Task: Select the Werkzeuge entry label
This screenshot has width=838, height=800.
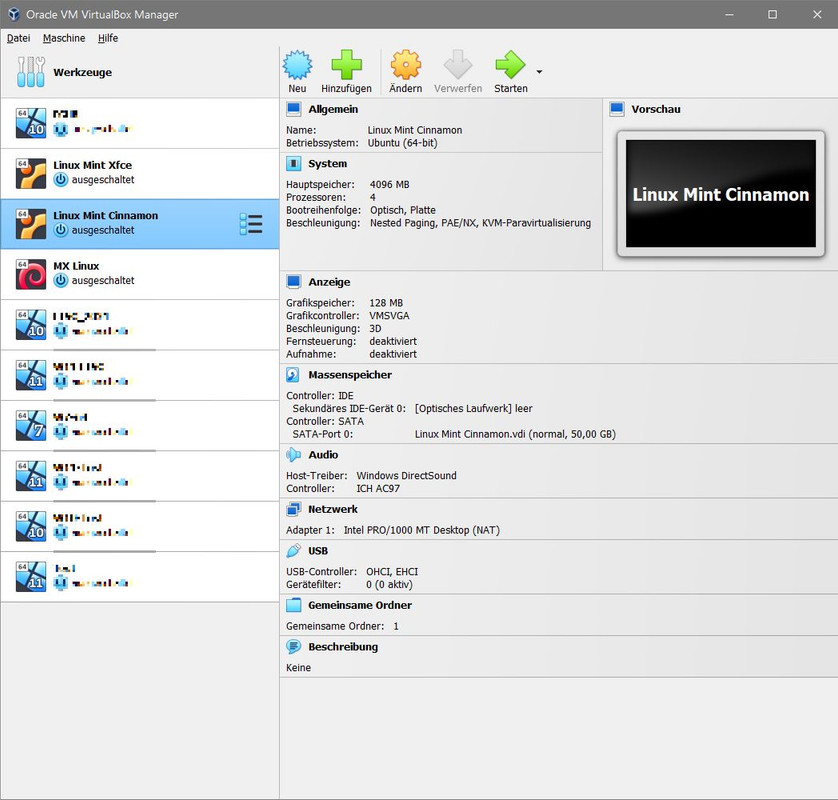Action: coord(83,72)
